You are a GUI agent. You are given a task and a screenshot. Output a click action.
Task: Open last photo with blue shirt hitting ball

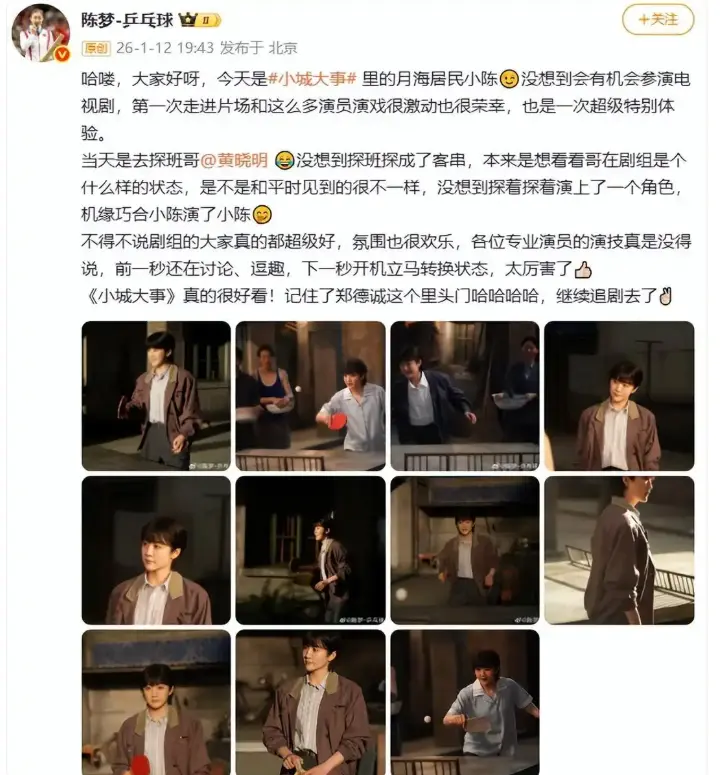click(465, 702)
